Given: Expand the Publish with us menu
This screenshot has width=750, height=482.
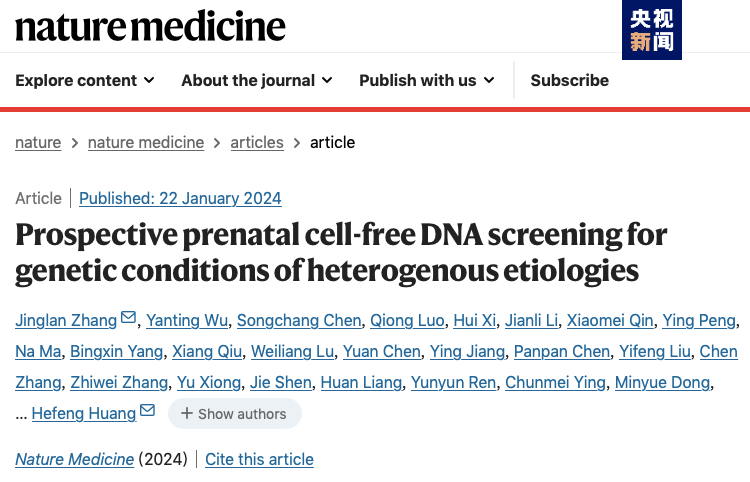Looking at the screenshot, I should 427,80.
